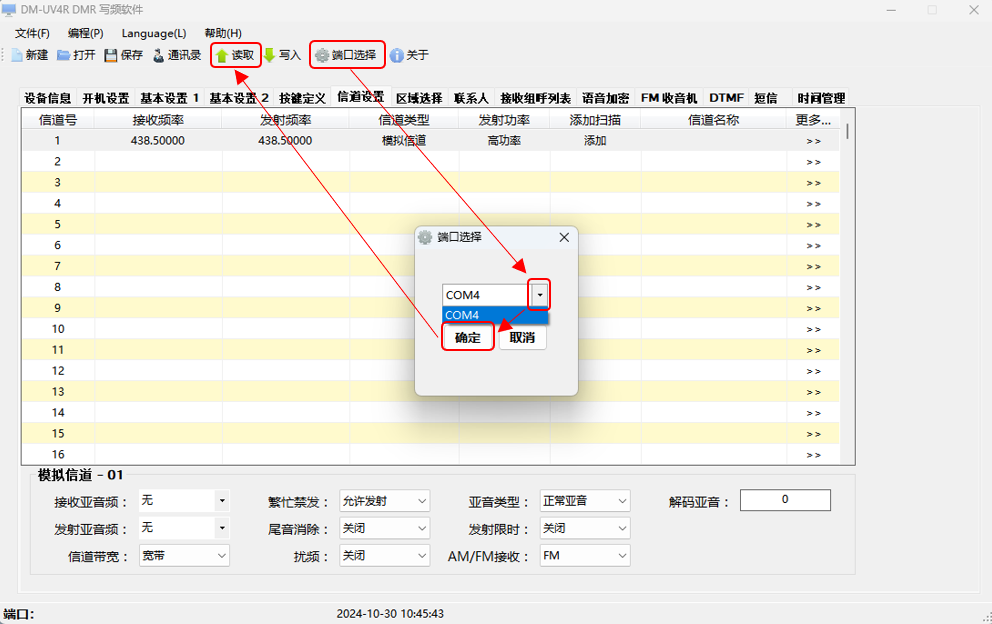Click the Read (读取) green arrow icon
This screenshot has width=992, height=624.
pos(223,56)
